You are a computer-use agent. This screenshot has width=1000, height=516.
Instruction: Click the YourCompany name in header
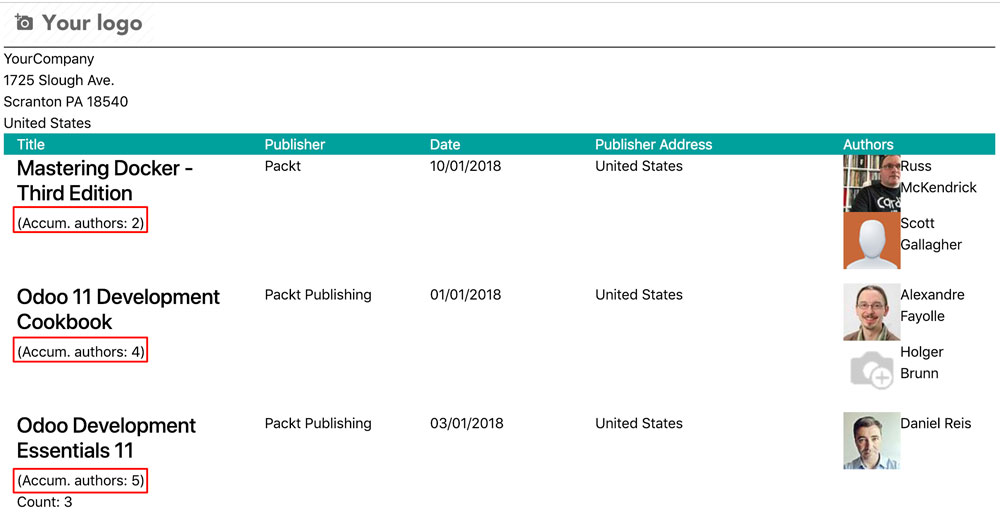(49, 59)
